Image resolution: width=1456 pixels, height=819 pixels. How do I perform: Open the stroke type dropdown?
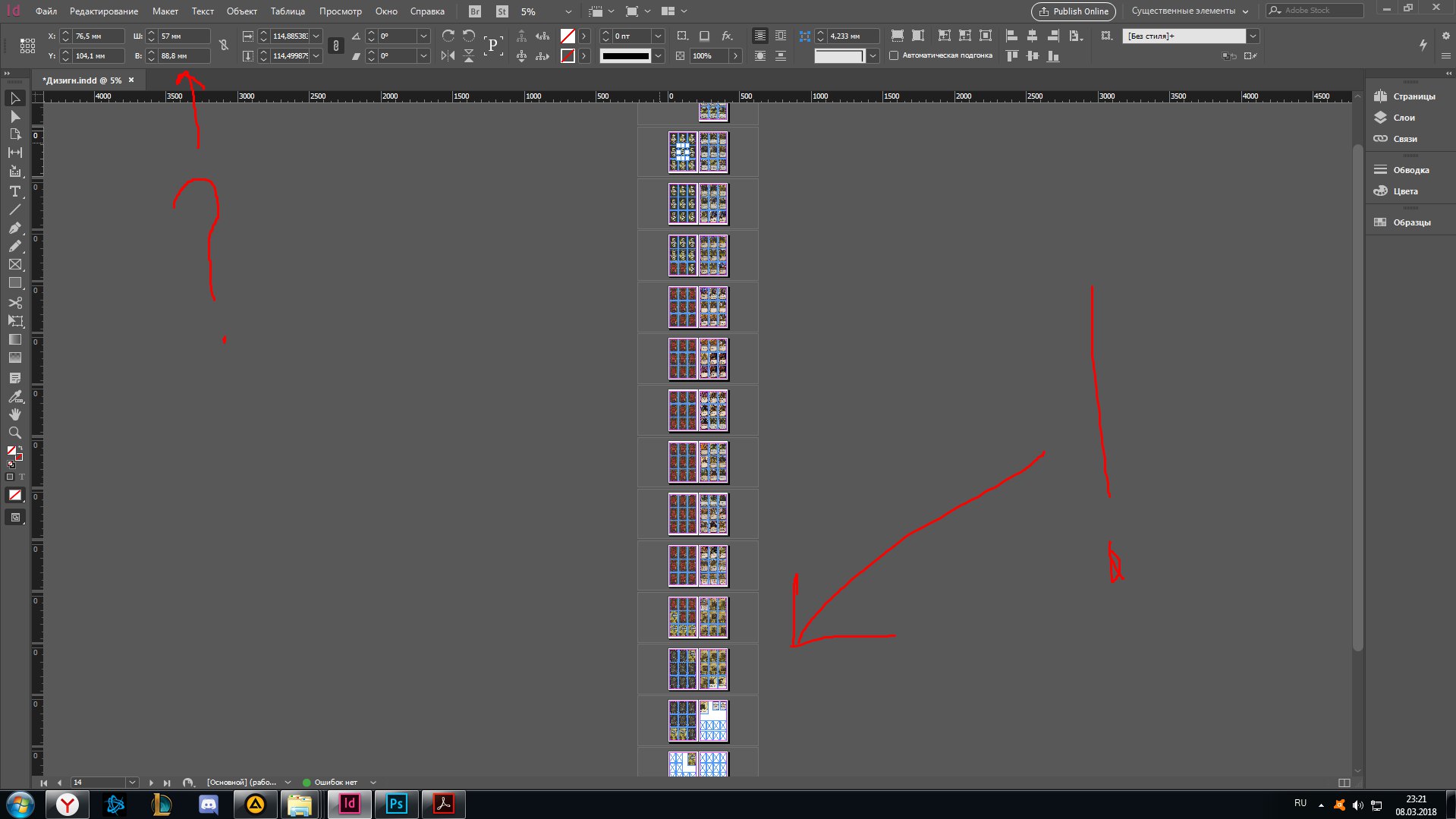[x=658, y=55]
